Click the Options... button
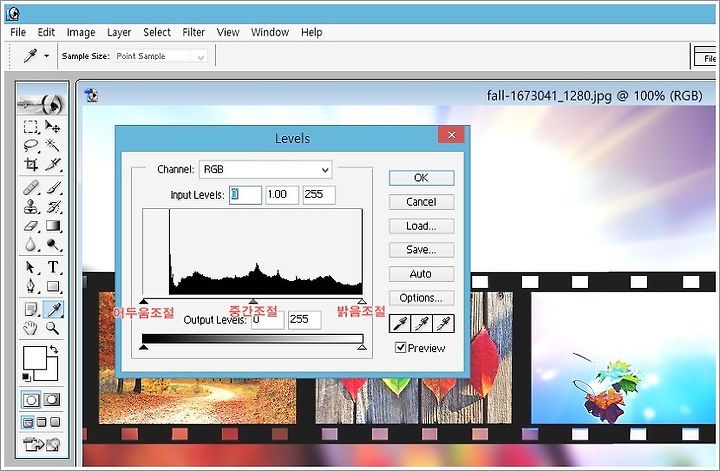This screenshot has height=471, width=720. click(422, 297)
